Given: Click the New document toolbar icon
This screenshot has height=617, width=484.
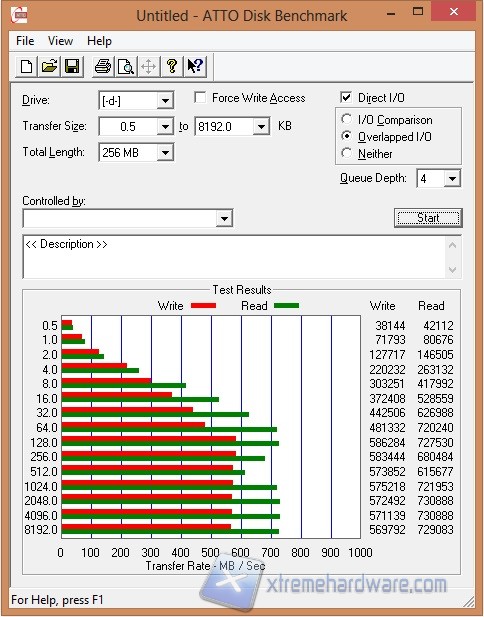Looking at the screenshot, I should 26,66.
